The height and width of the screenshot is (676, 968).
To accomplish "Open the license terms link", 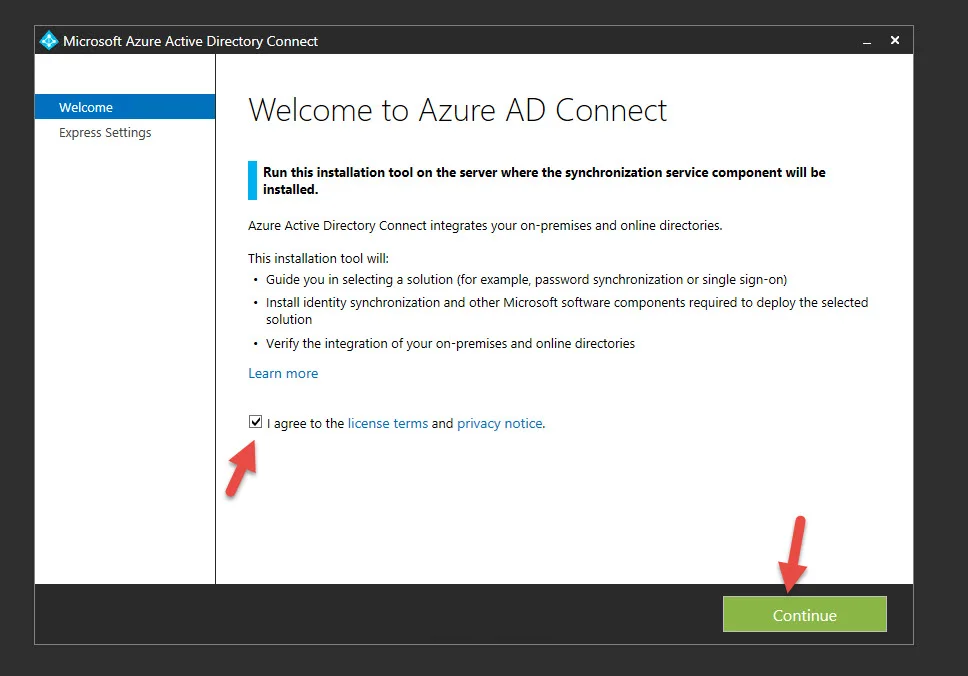I will [388, 424].
